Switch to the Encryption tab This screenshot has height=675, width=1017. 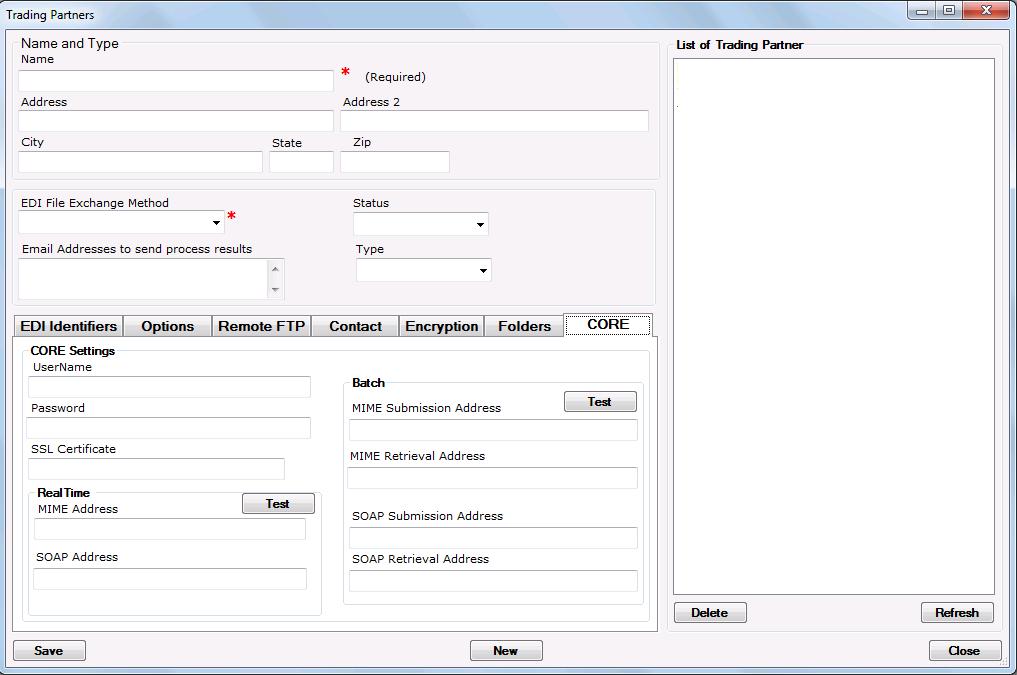(x=441, y=326)
